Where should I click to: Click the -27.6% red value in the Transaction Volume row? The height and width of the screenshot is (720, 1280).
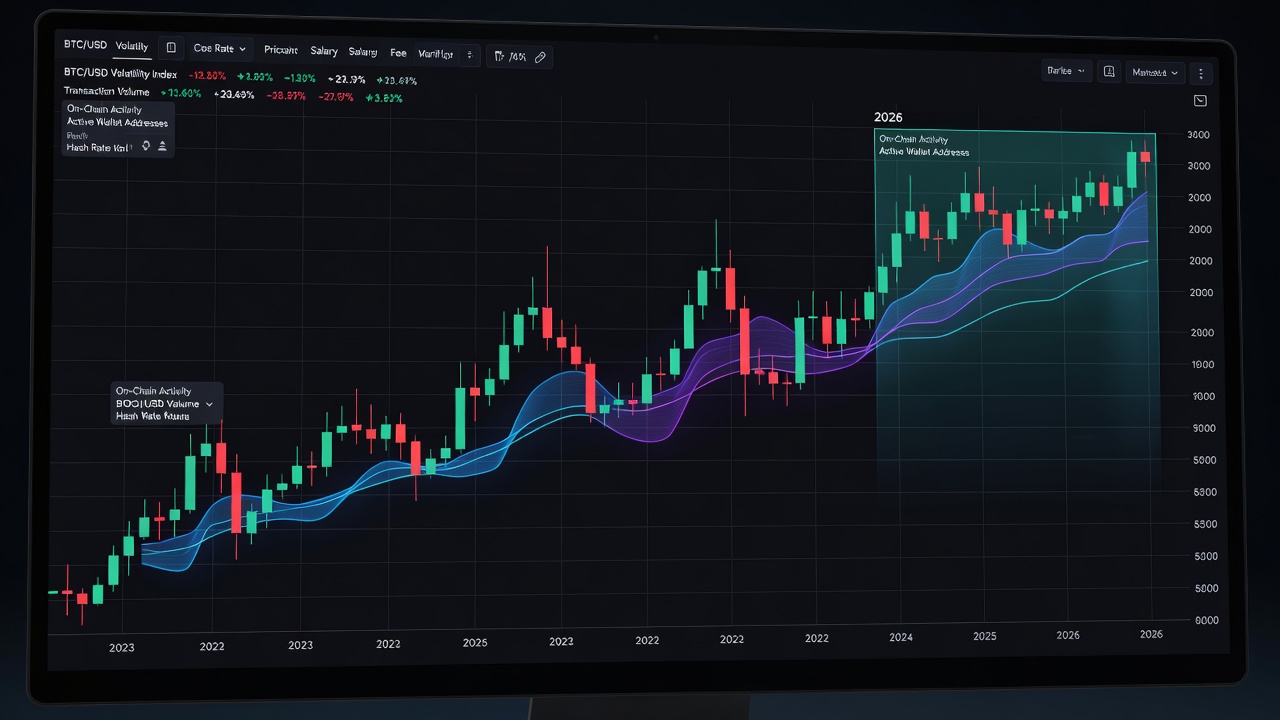[335, 97]
